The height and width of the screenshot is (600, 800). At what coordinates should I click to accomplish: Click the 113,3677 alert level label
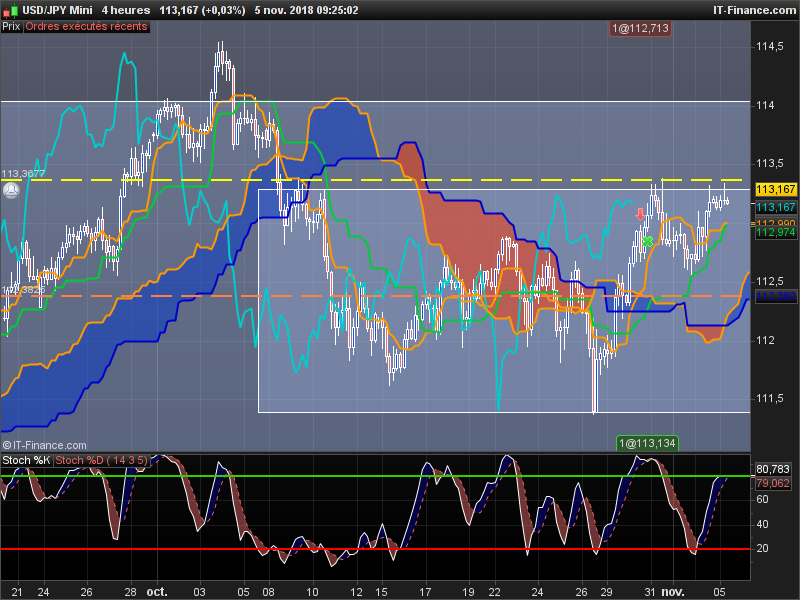pos(23,174)
